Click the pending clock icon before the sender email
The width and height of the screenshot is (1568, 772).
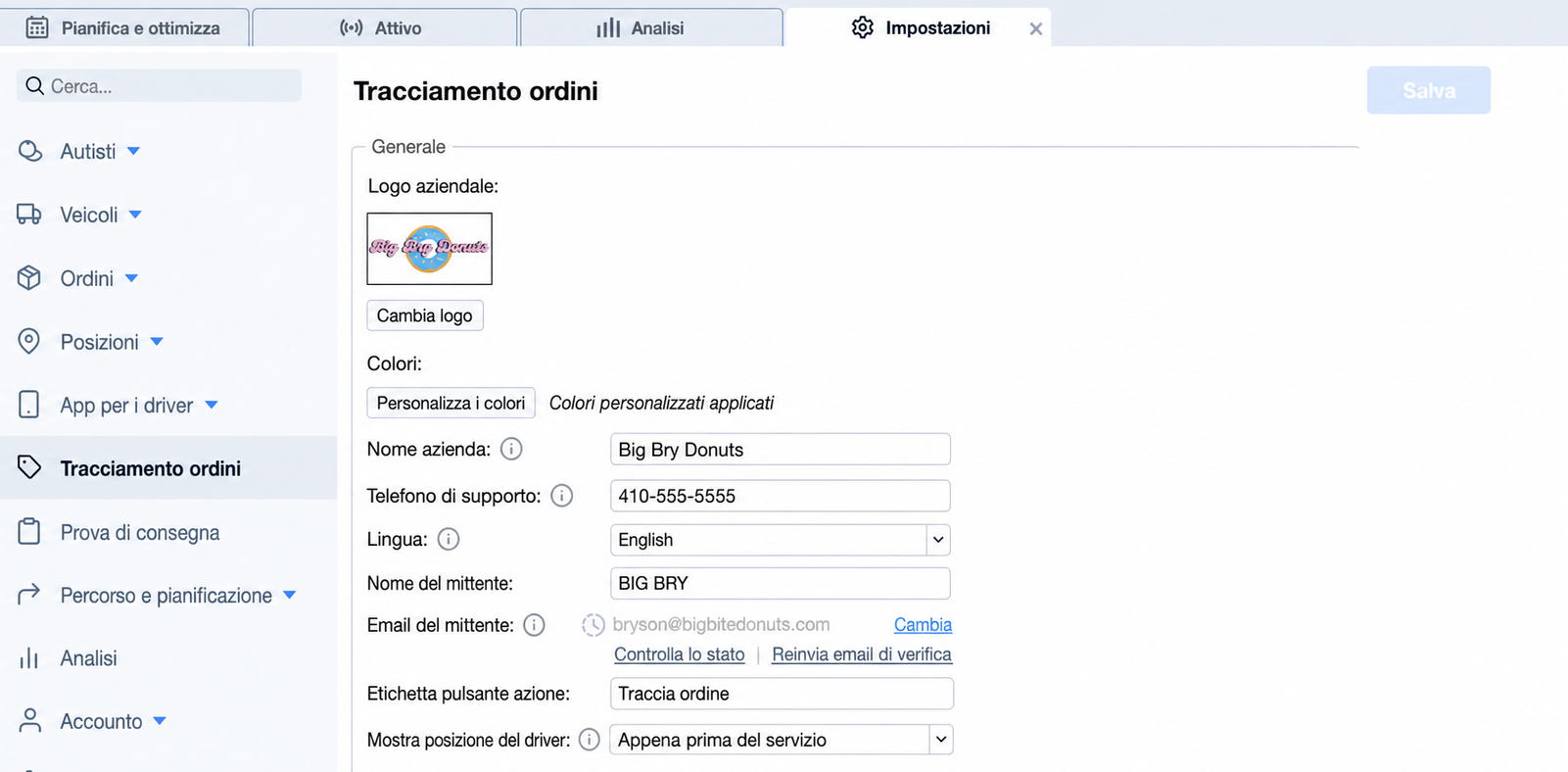pos(594,625)
